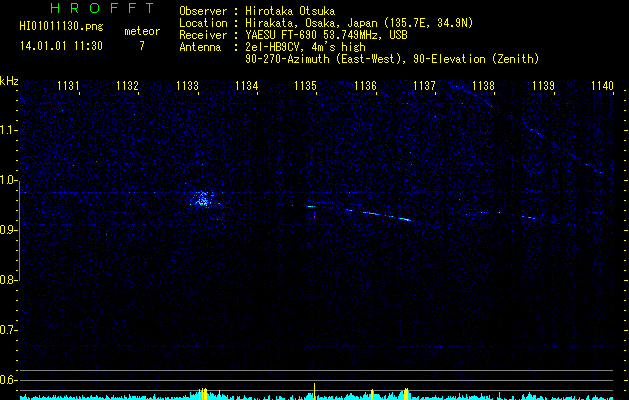The height and width of the screenshot is (400, 629).
Task: Click the 1.0 kHz frequency label
Action: tap(8, 180)
